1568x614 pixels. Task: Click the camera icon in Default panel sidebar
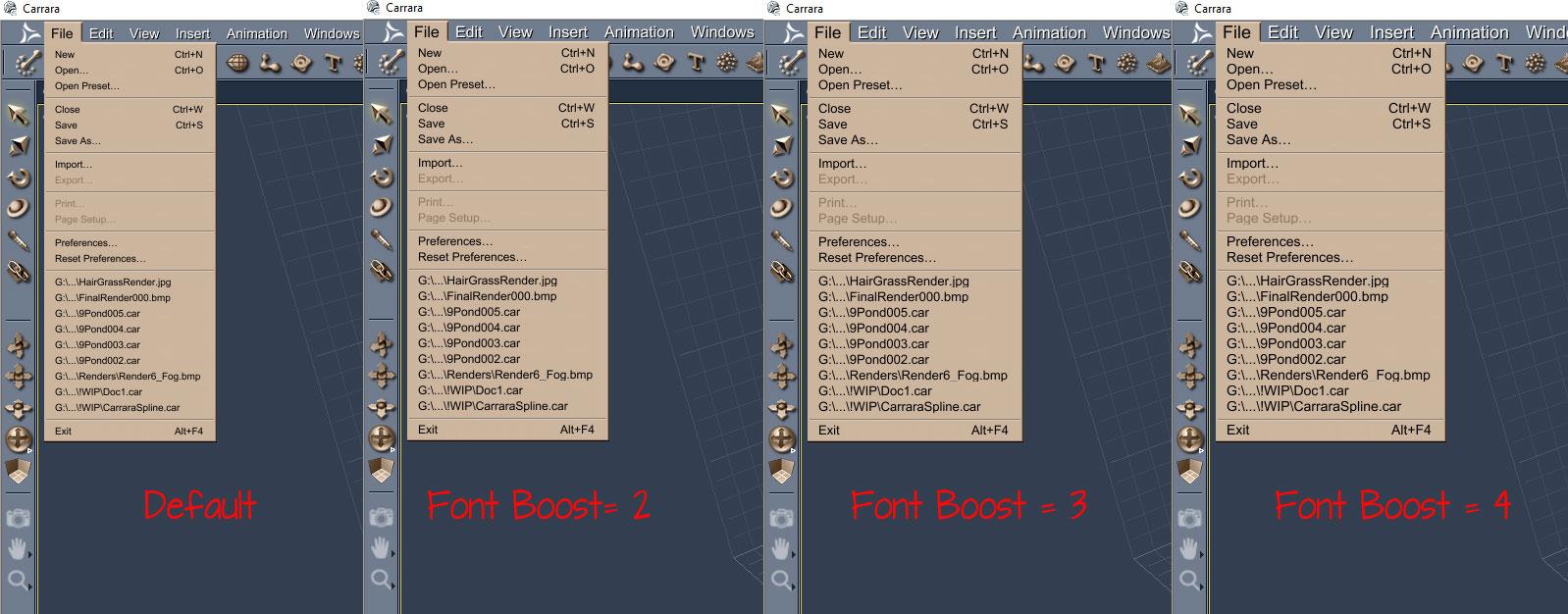tap(19, 518)
